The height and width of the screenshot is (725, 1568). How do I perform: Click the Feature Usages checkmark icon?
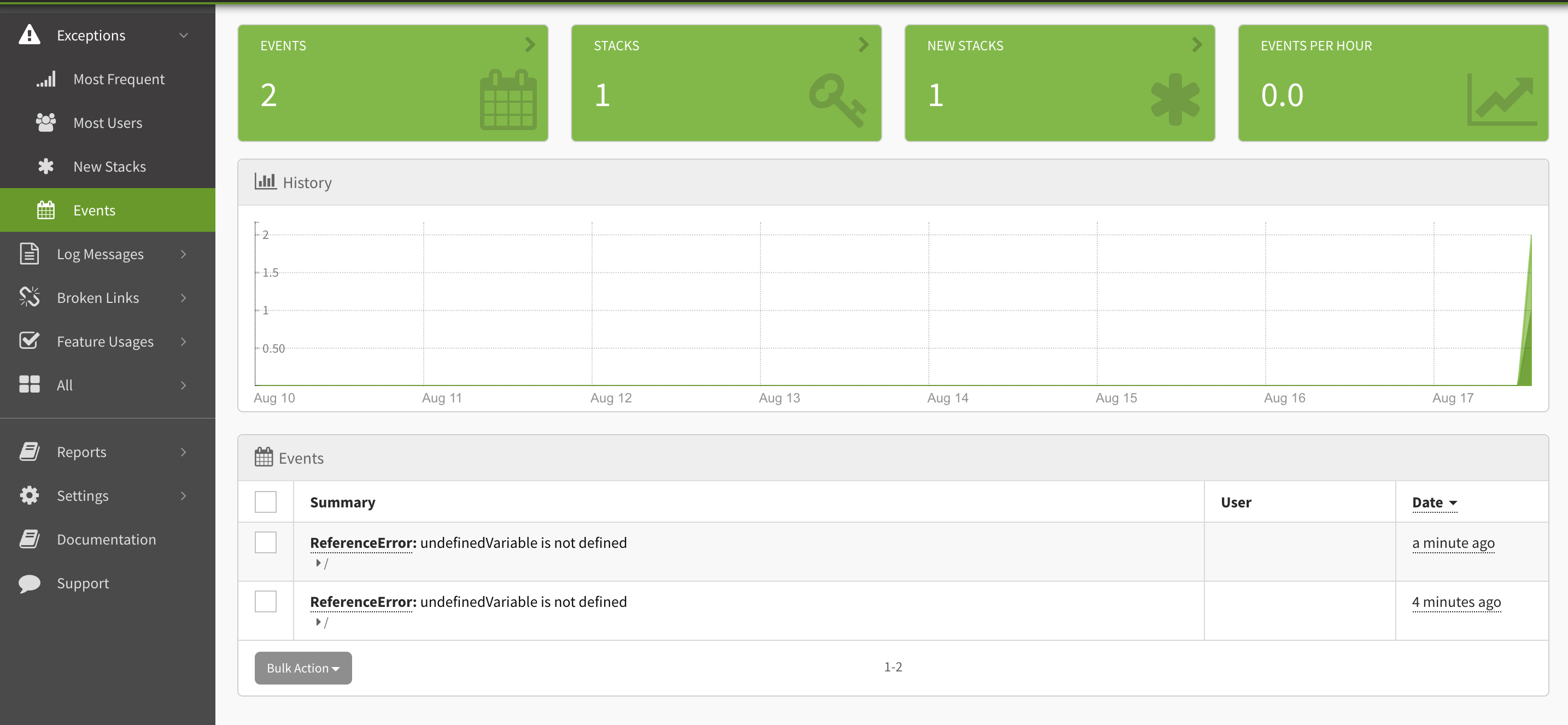(x=29, y=341)
